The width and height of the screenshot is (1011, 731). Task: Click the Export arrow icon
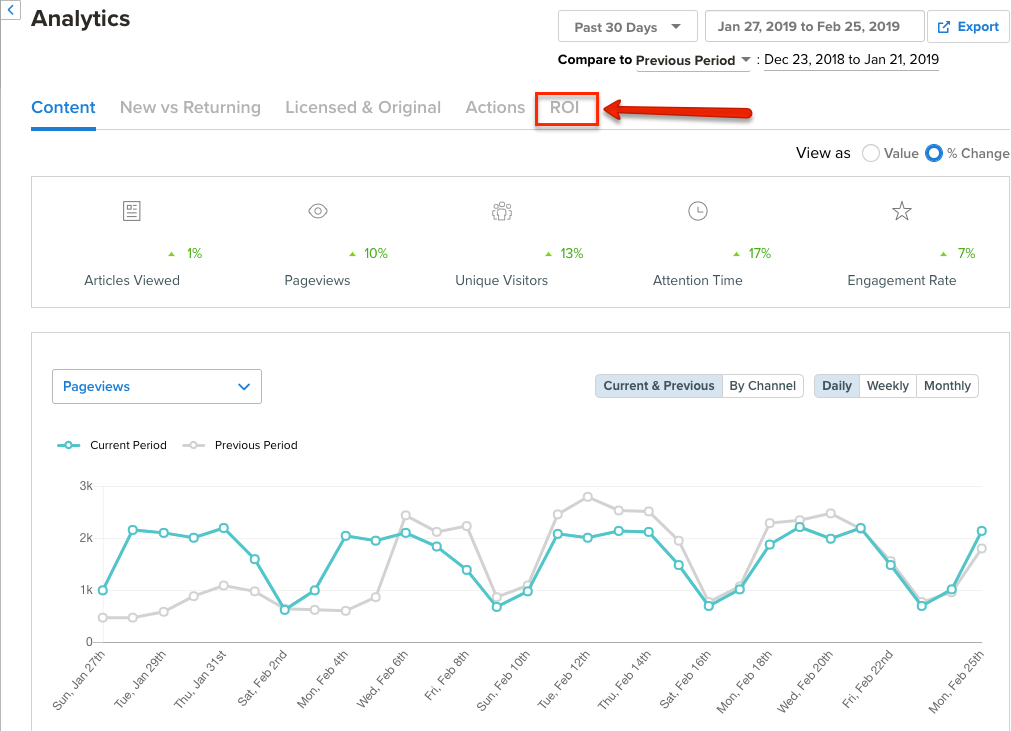click(943, 27)
